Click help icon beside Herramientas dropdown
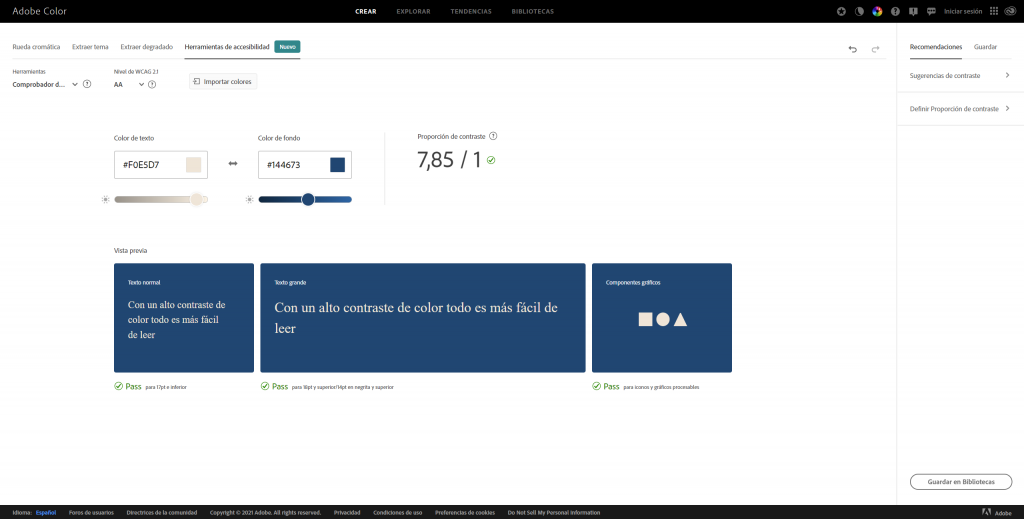This screenshot has width=1024, height=519. 87,84
